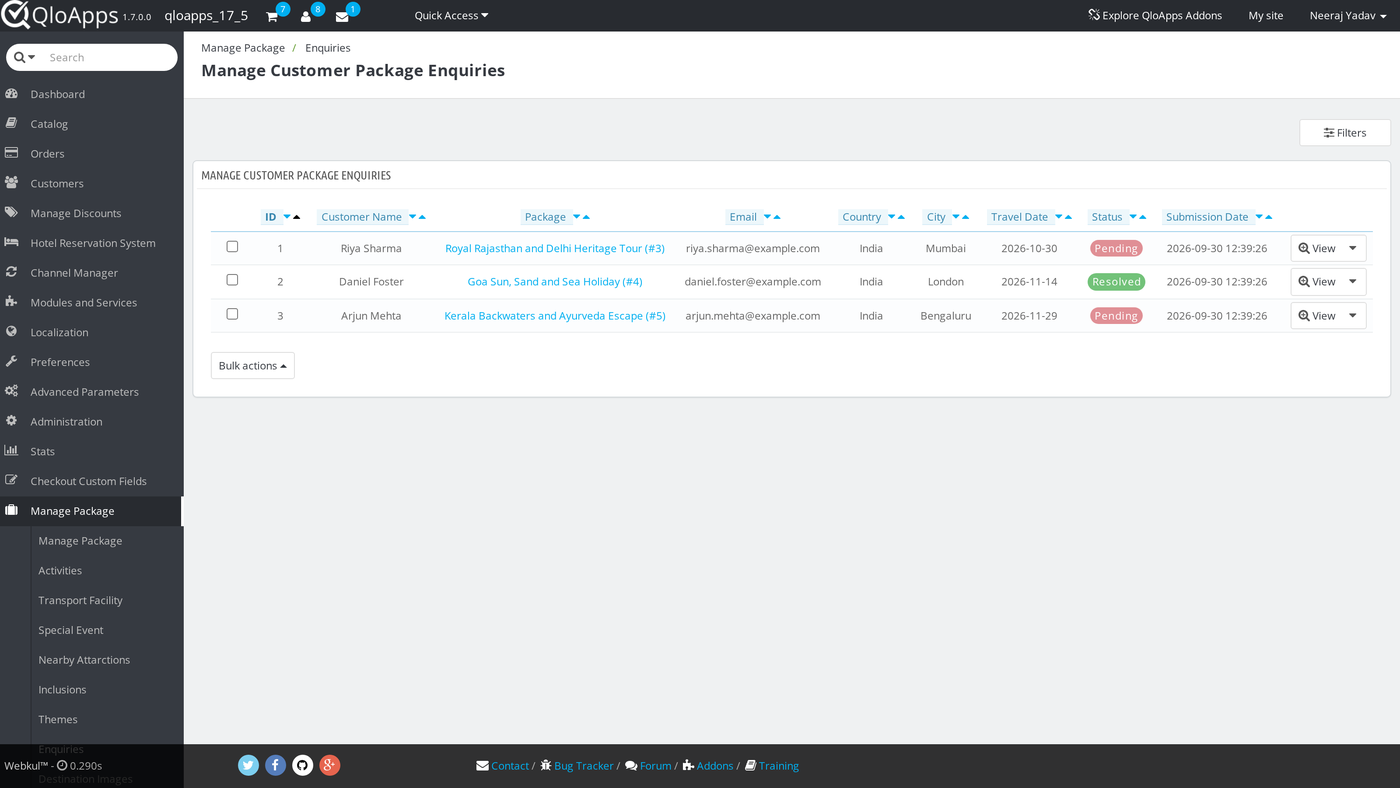Go to Hotel Reservation System menu
This screenshot has width=1400, height=788.
[91, 243]
